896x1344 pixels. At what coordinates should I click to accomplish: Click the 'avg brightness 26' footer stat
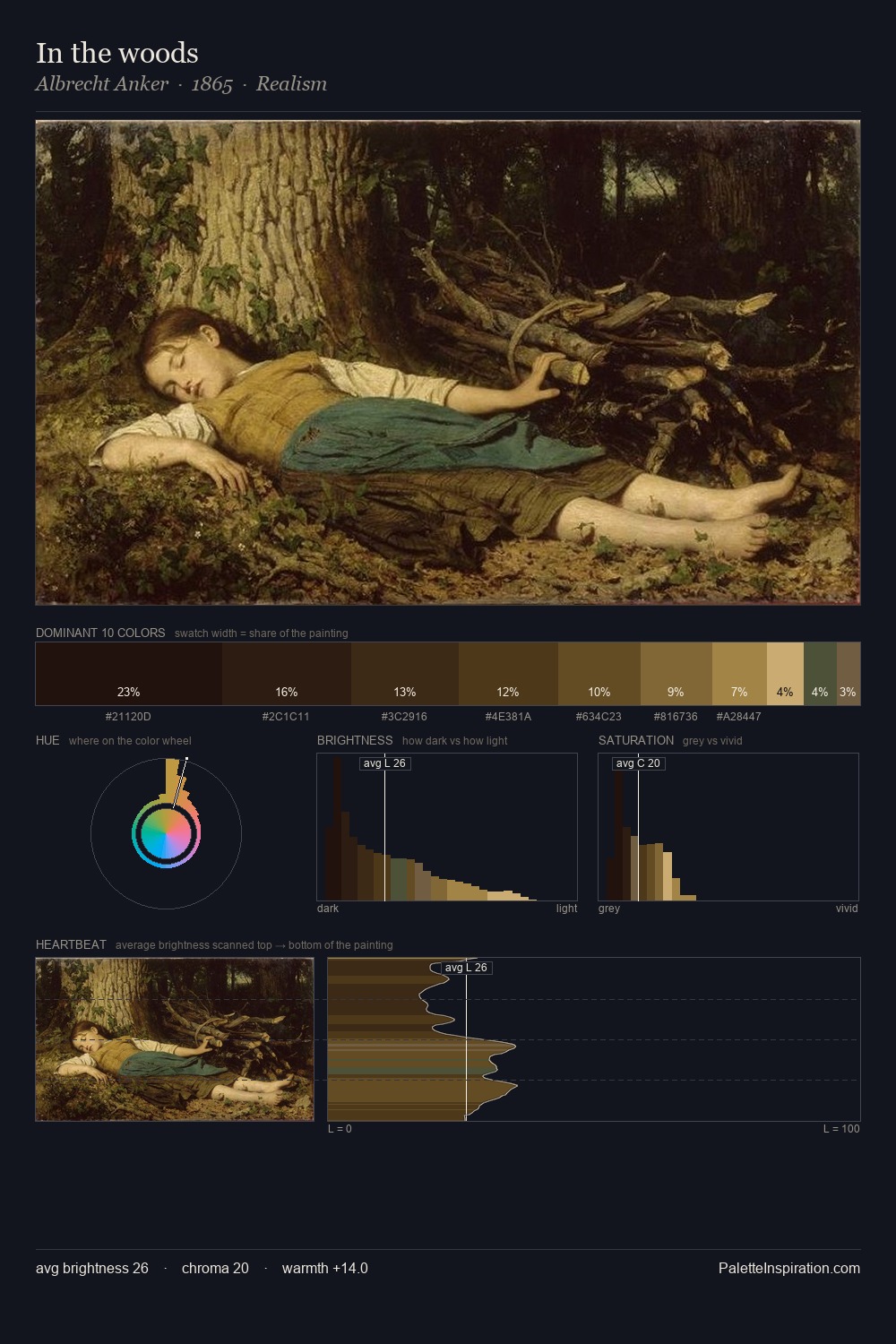point(92,1268)
